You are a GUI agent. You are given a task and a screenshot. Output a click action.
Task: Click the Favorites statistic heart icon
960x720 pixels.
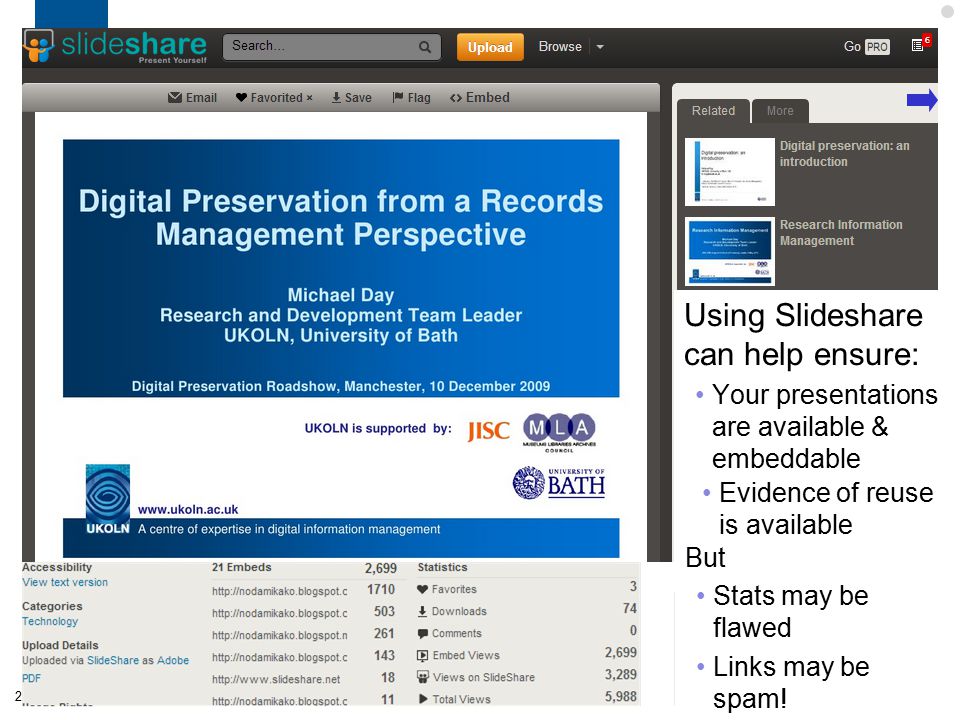point(422,590)
